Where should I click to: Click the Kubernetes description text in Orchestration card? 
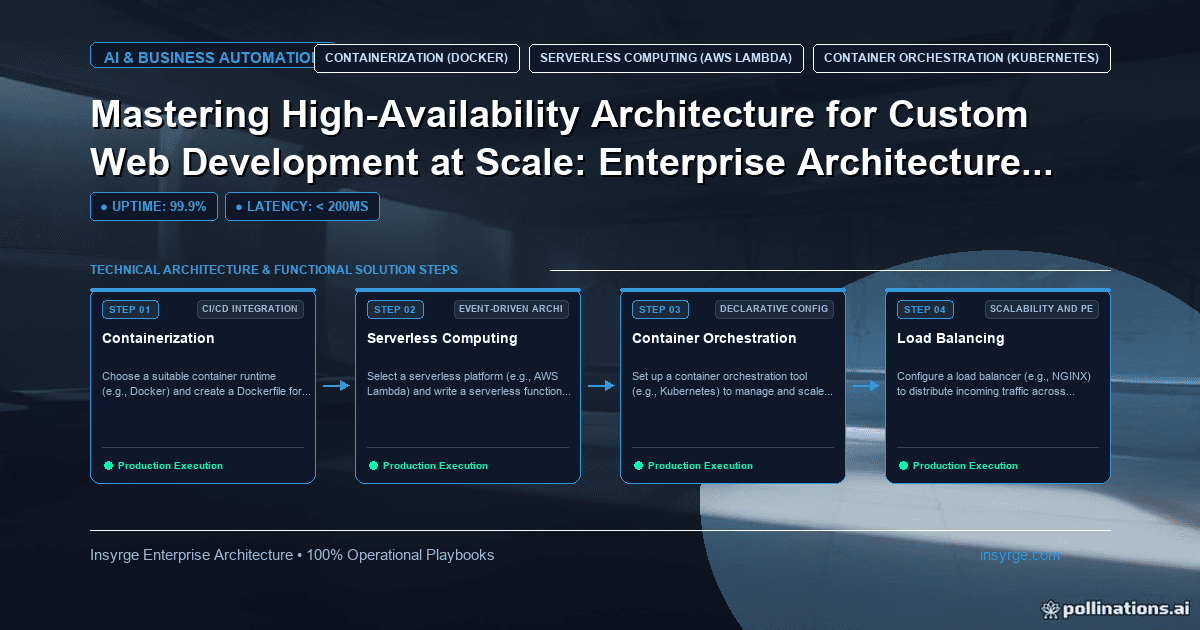[x=733, y=385]
